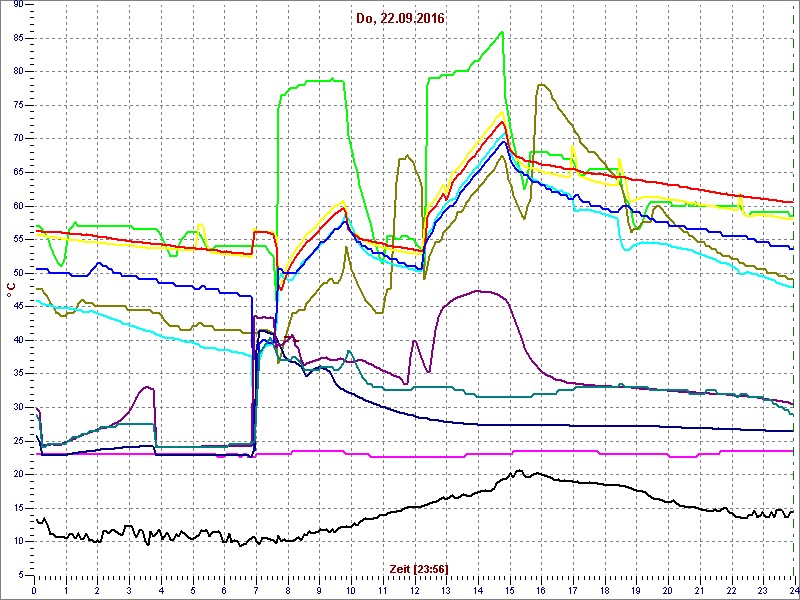Pick hour 0 on the time axis

[34, 589]
